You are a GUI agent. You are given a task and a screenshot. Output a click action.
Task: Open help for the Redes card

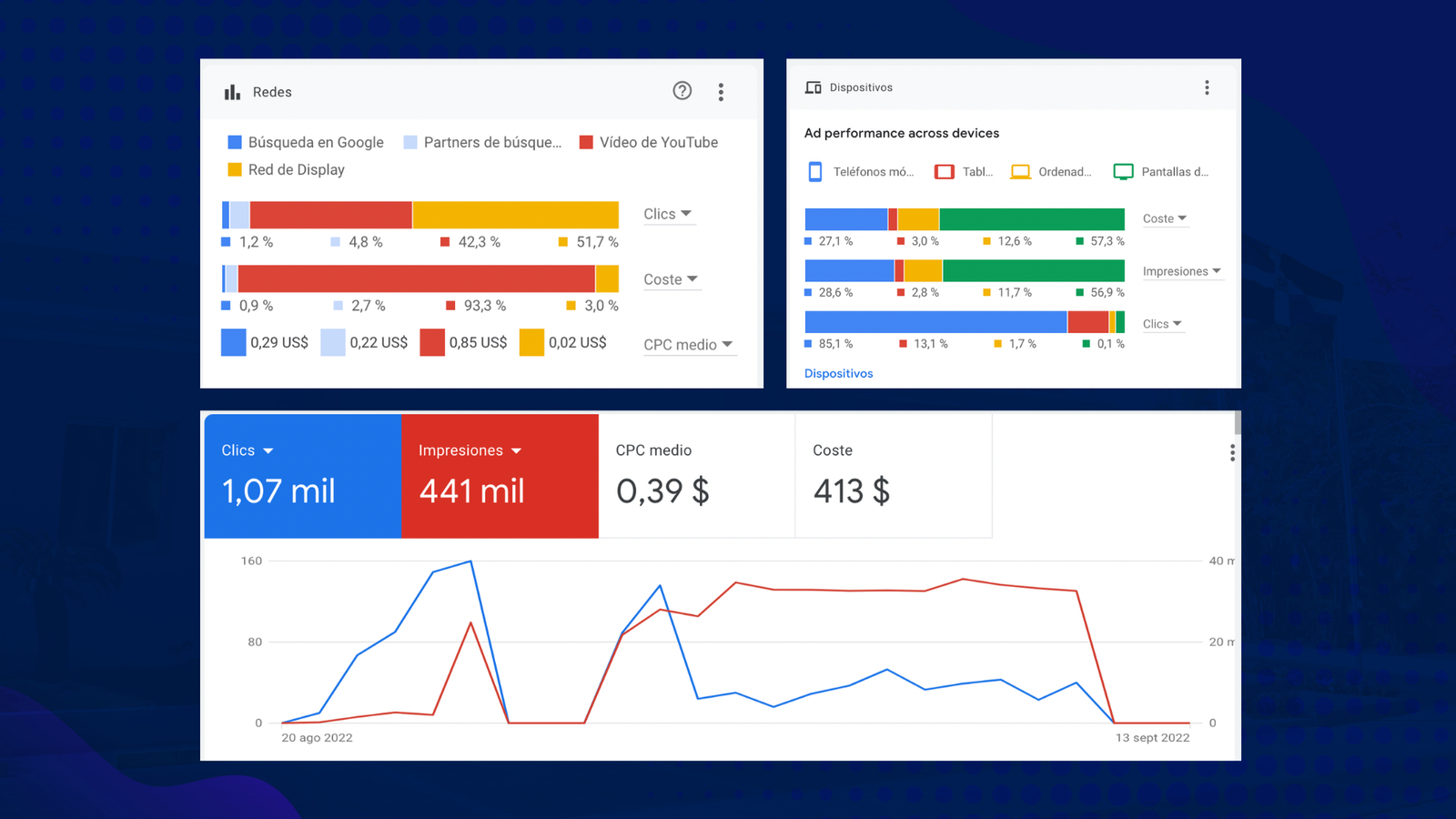682,91
